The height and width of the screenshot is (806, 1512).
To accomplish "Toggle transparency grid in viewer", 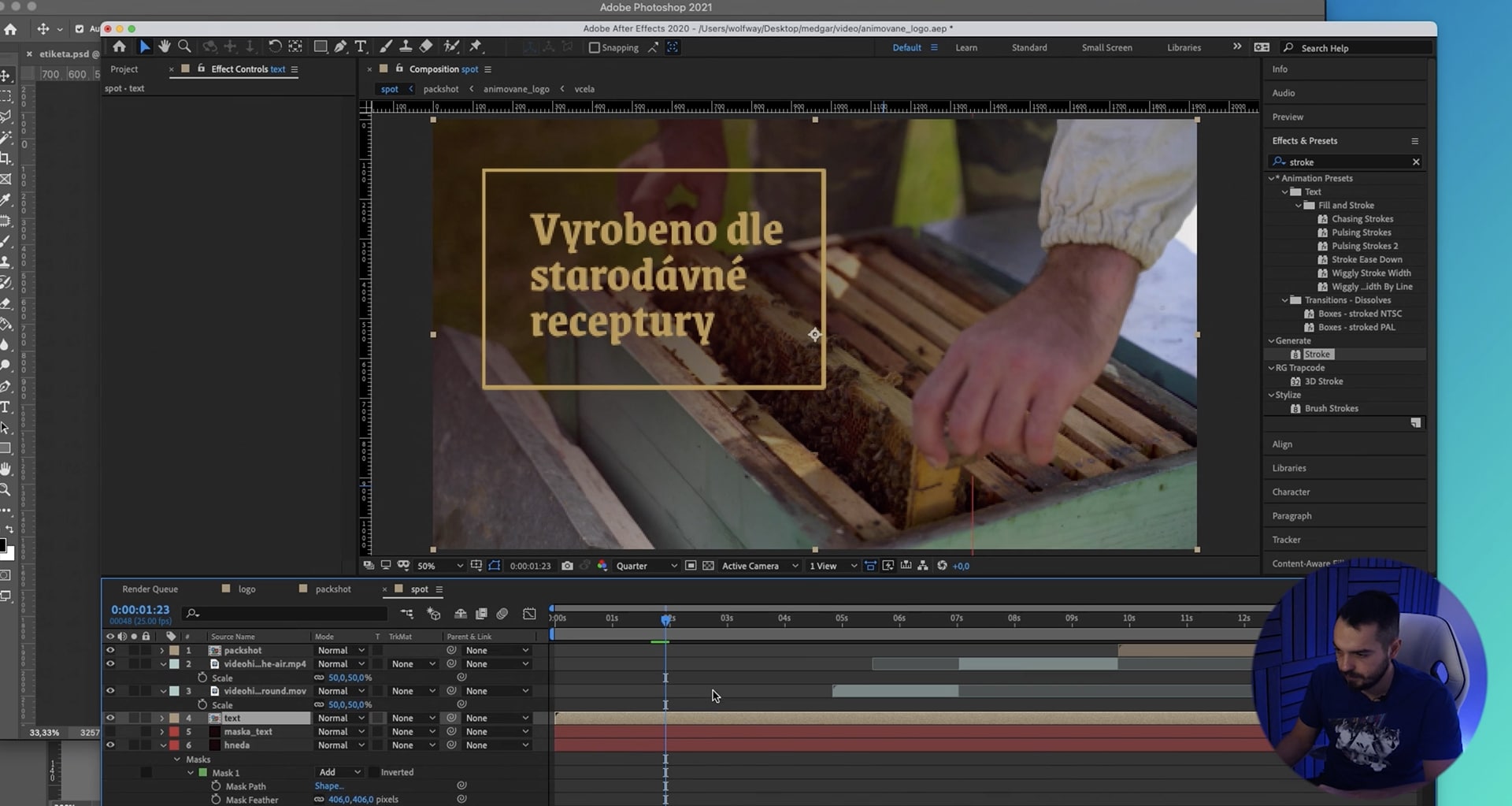I will point(708,566).
